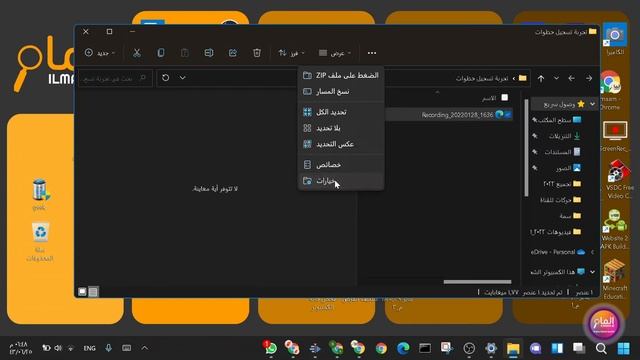Click the Explorer search input field
640x360 pixels.
(115, 78)
